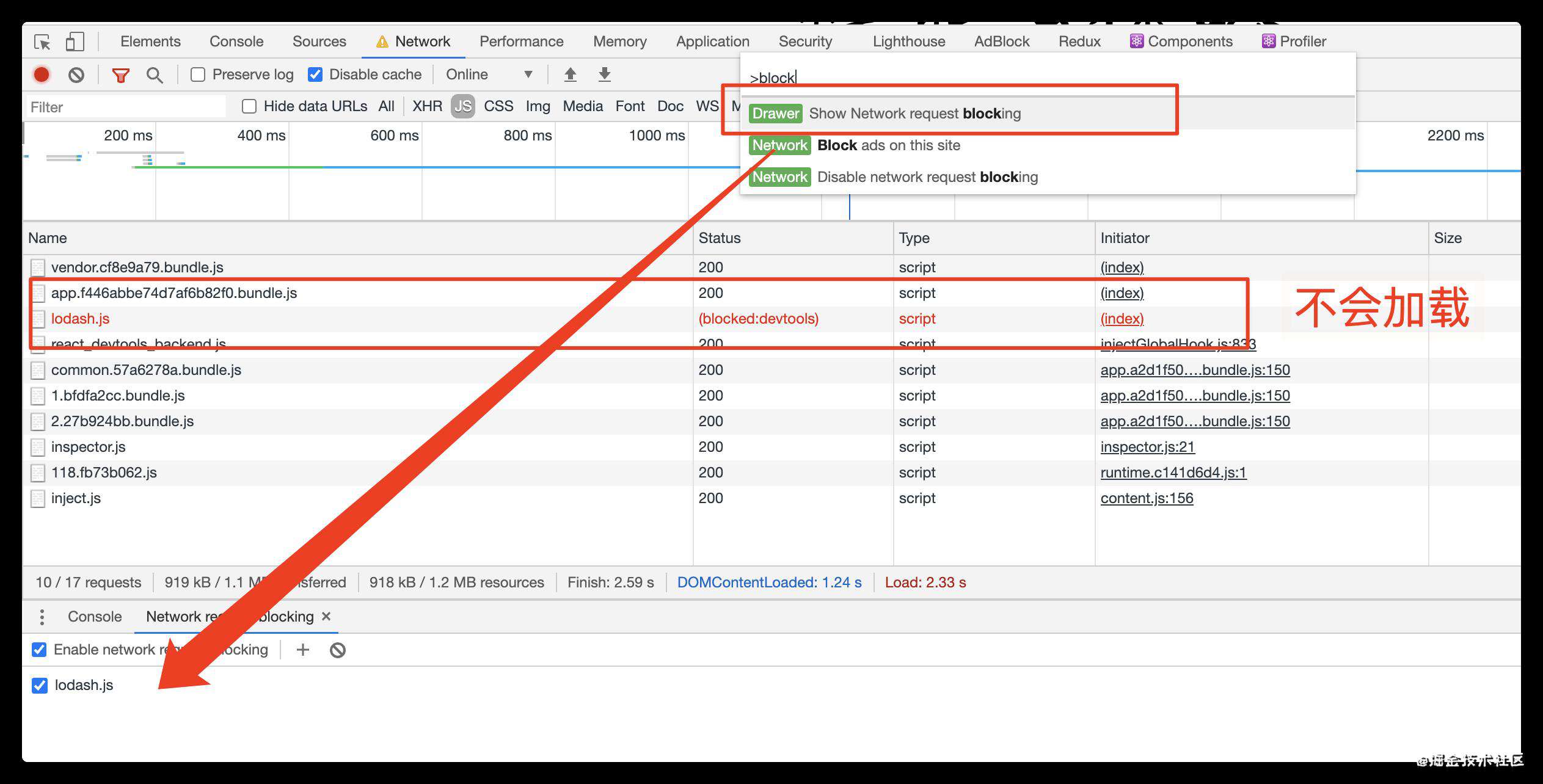Image resolution: width=1543 pixels, height=784 pixels.
Task: Open runtime.c141d6d4.js:1 initiator link
Action: [1173, 473]
